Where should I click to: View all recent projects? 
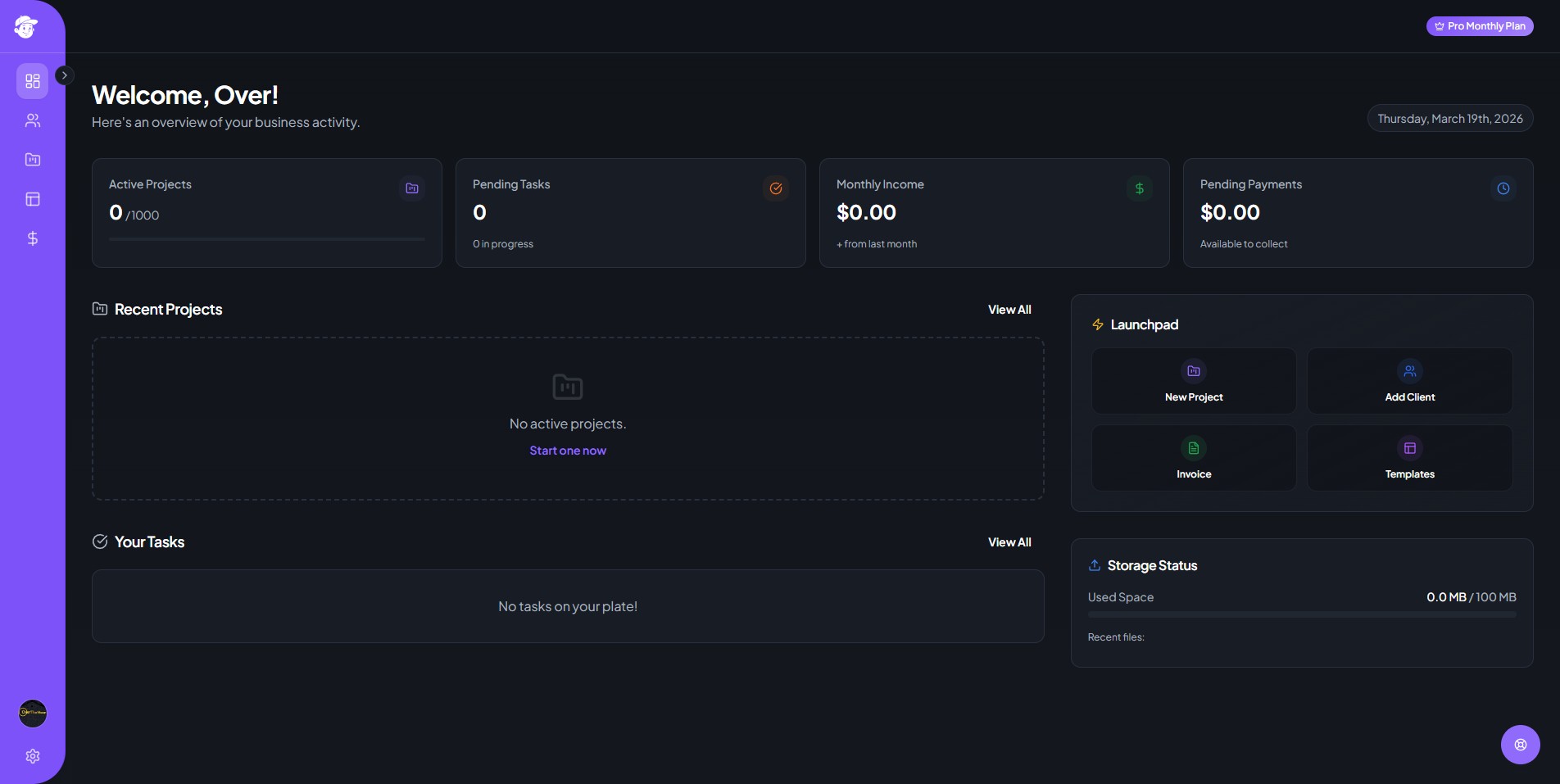(1009, 310)
